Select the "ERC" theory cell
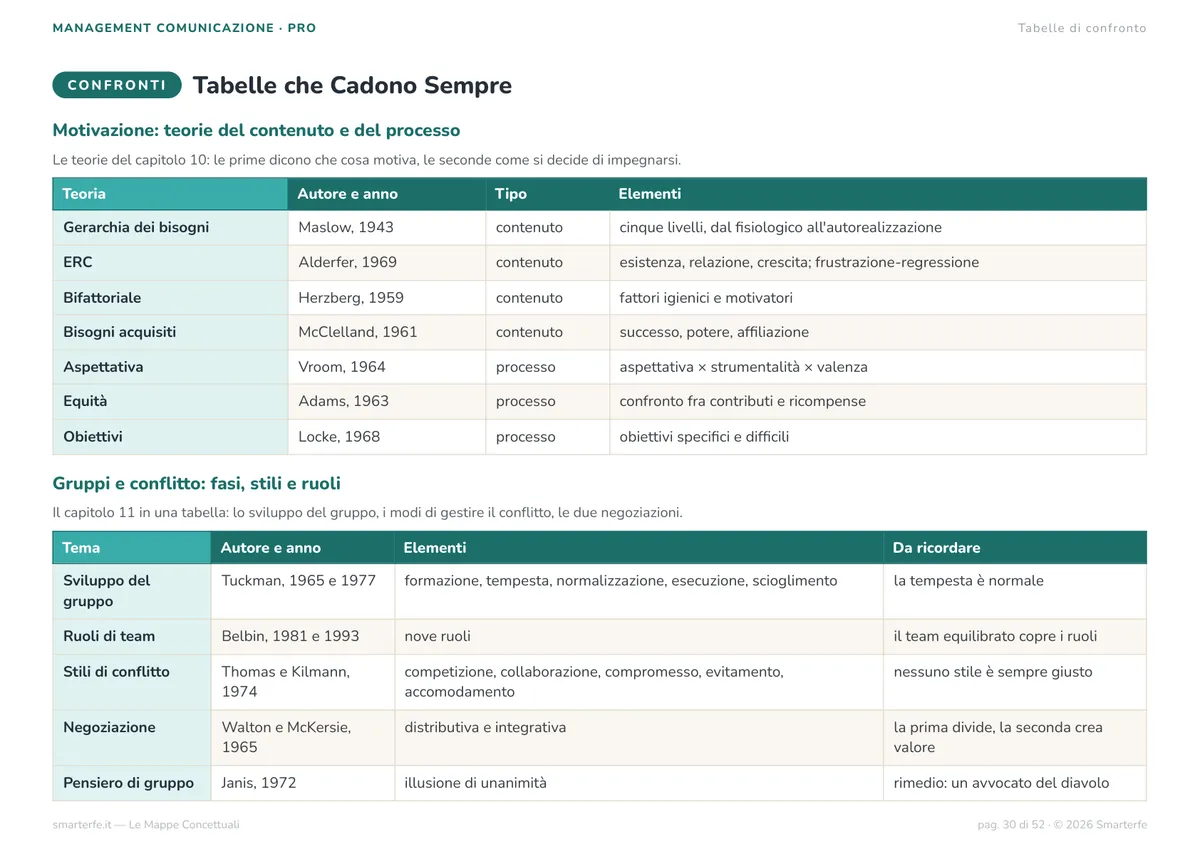 click(170, 263)
